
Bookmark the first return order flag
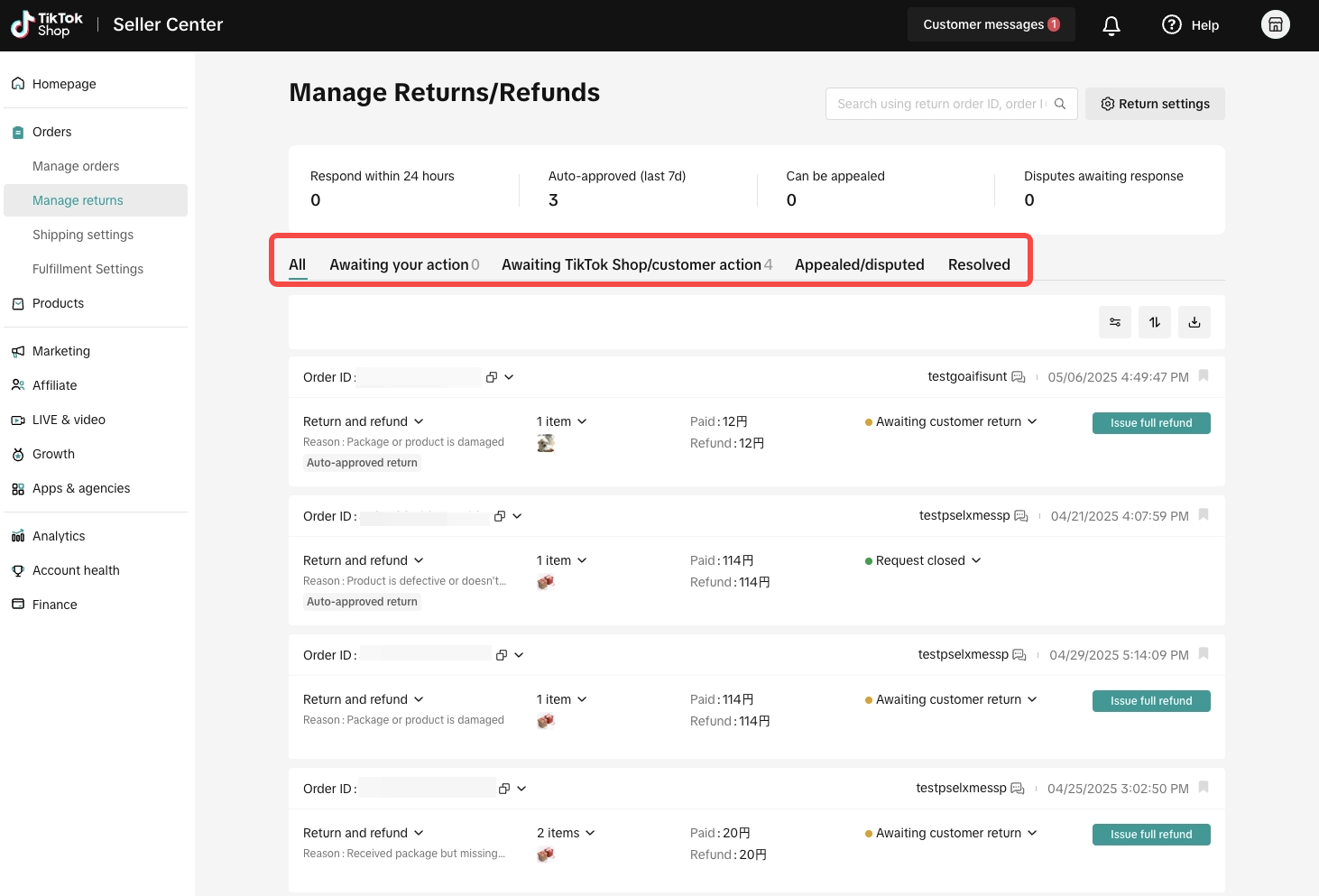[1204, 376]
